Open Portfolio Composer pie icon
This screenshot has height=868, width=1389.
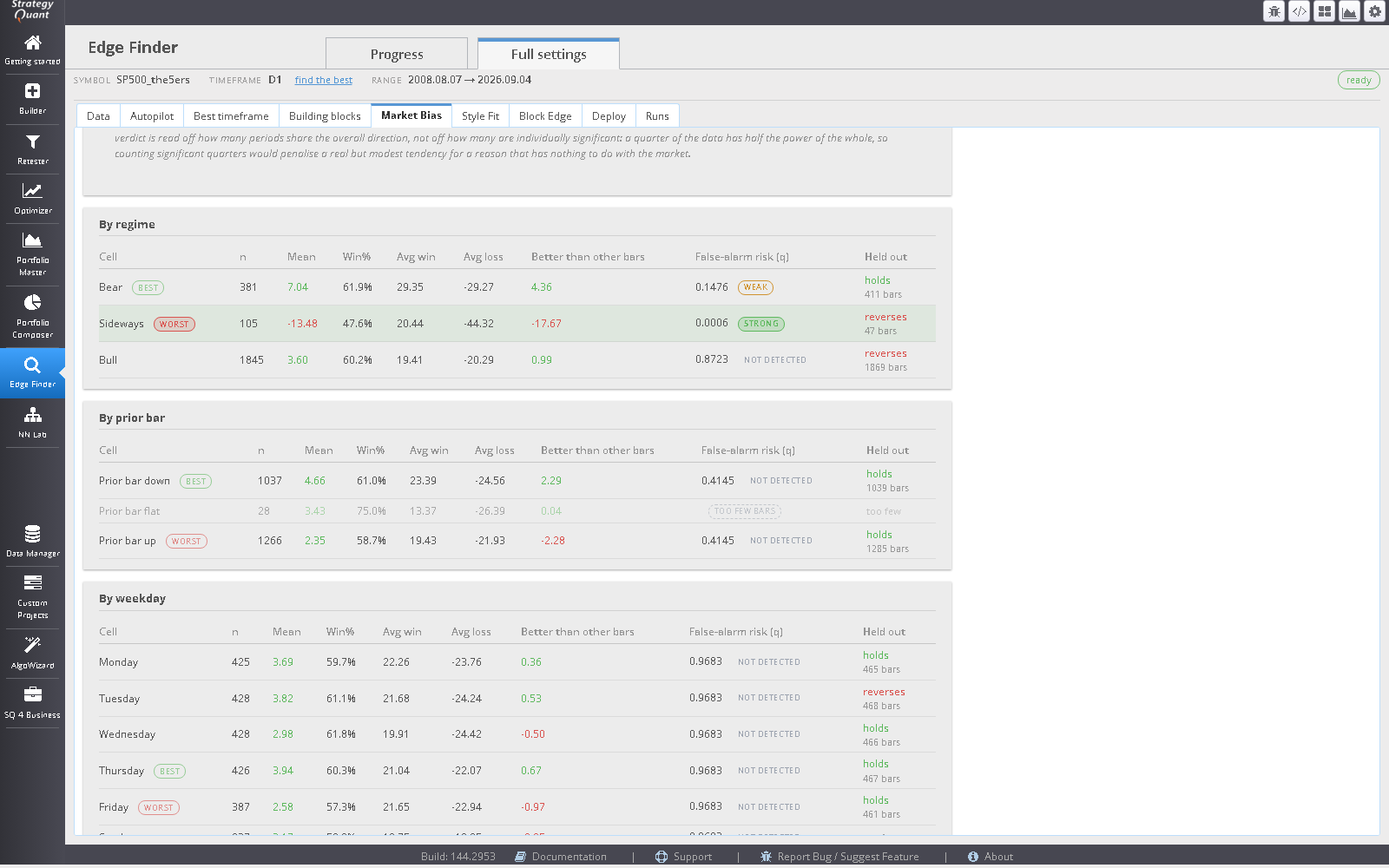click(32, 302)
